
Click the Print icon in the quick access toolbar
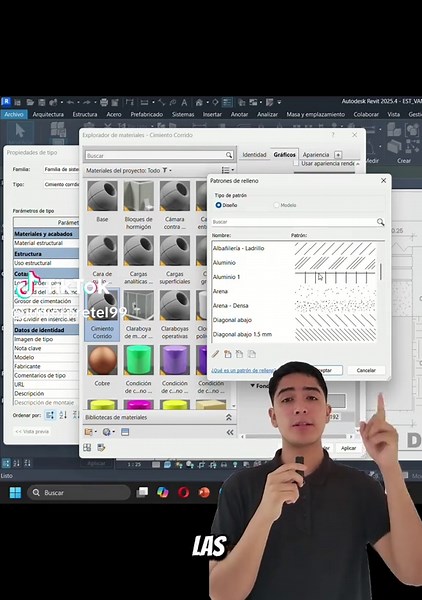click(x=104, y=103)
